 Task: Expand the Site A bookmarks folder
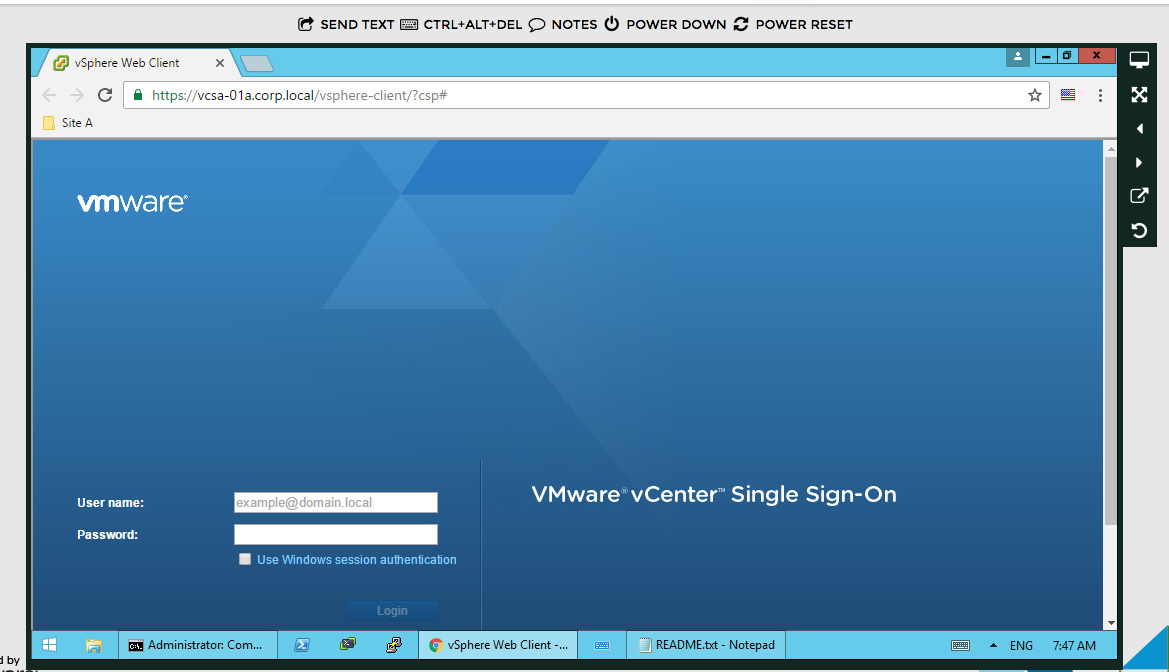(x=68, y=123)
